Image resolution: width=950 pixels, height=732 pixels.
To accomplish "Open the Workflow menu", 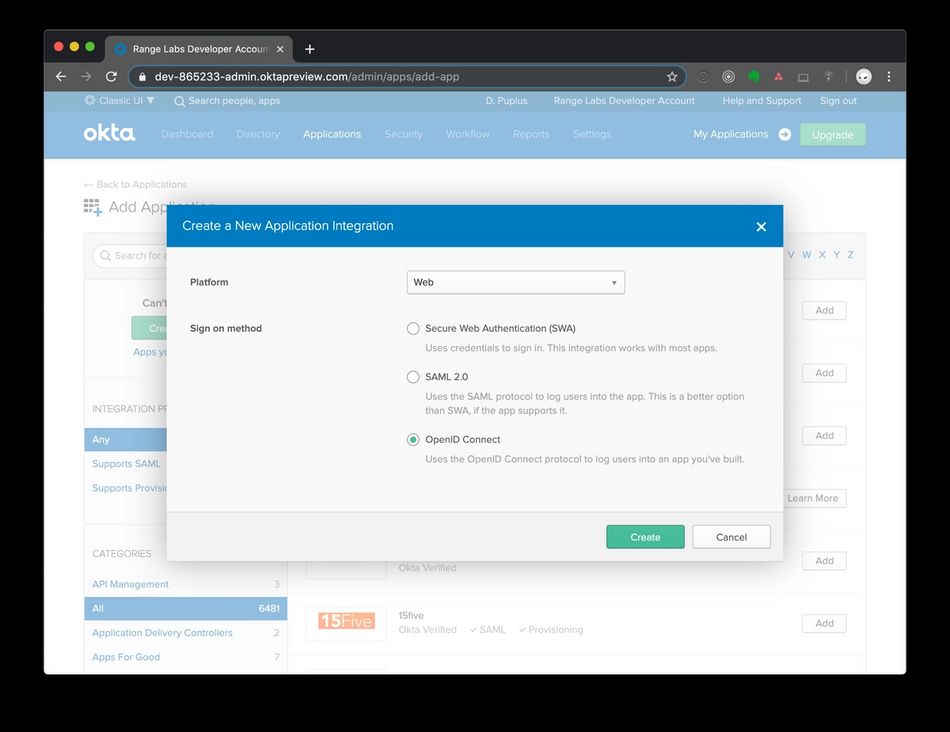I will pyautogui.click(x=468, y=134).
